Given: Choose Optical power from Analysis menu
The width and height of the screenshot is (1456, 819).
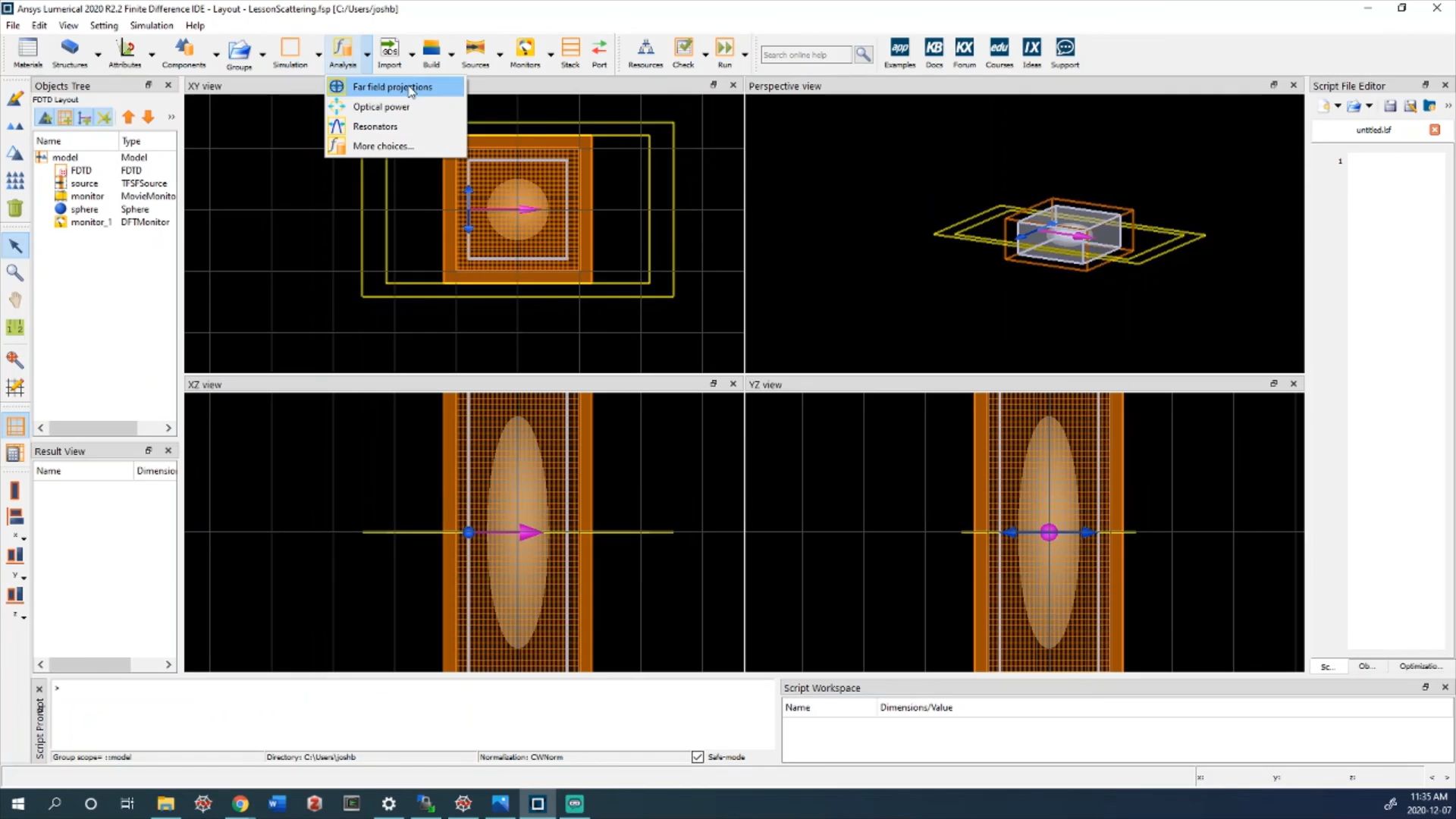Looking at the screenshot, I should click(x=381, y=107).
